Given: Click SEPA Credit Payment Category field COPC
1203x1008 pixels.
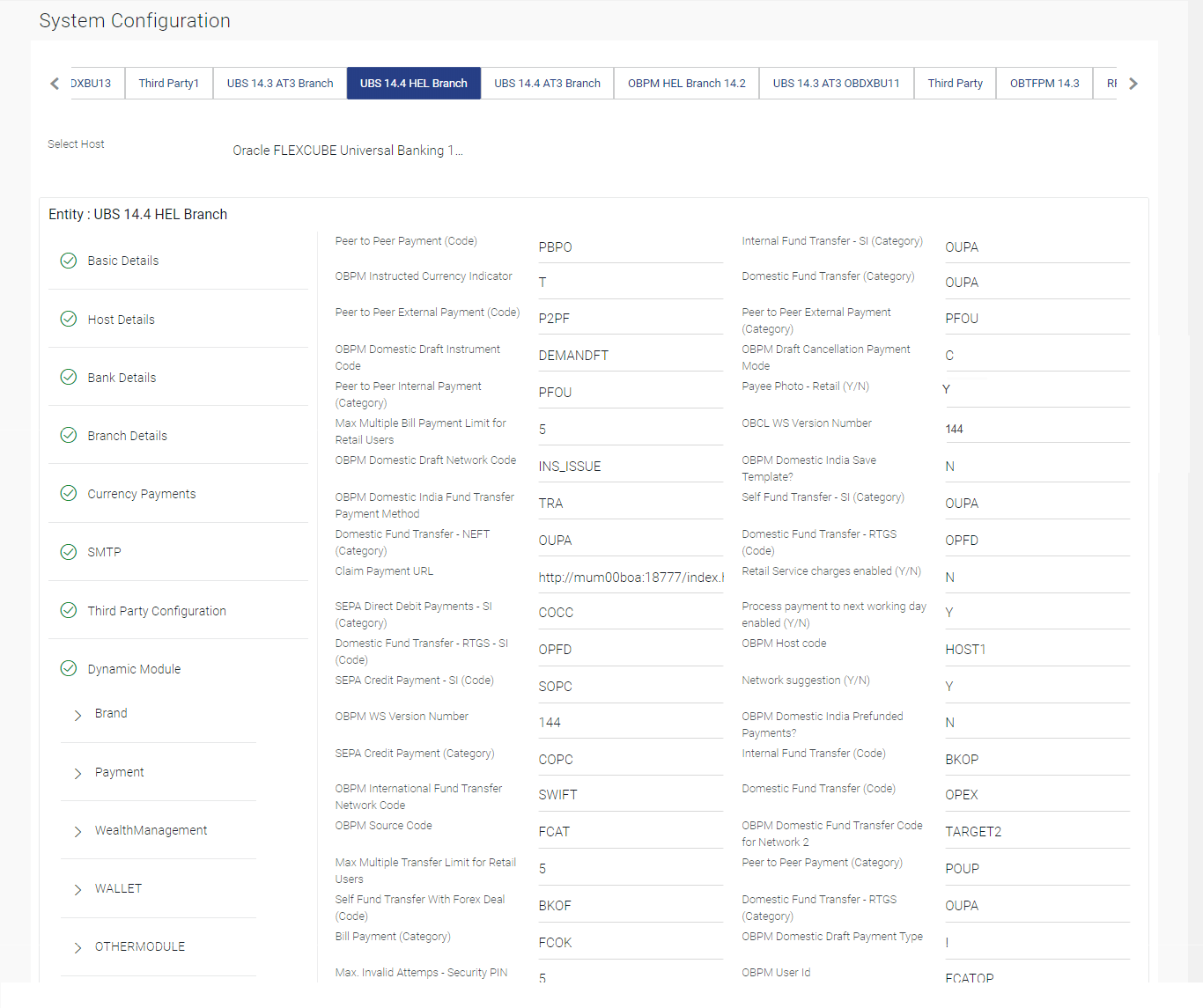Looking at the screenshot, I should 631,760.
